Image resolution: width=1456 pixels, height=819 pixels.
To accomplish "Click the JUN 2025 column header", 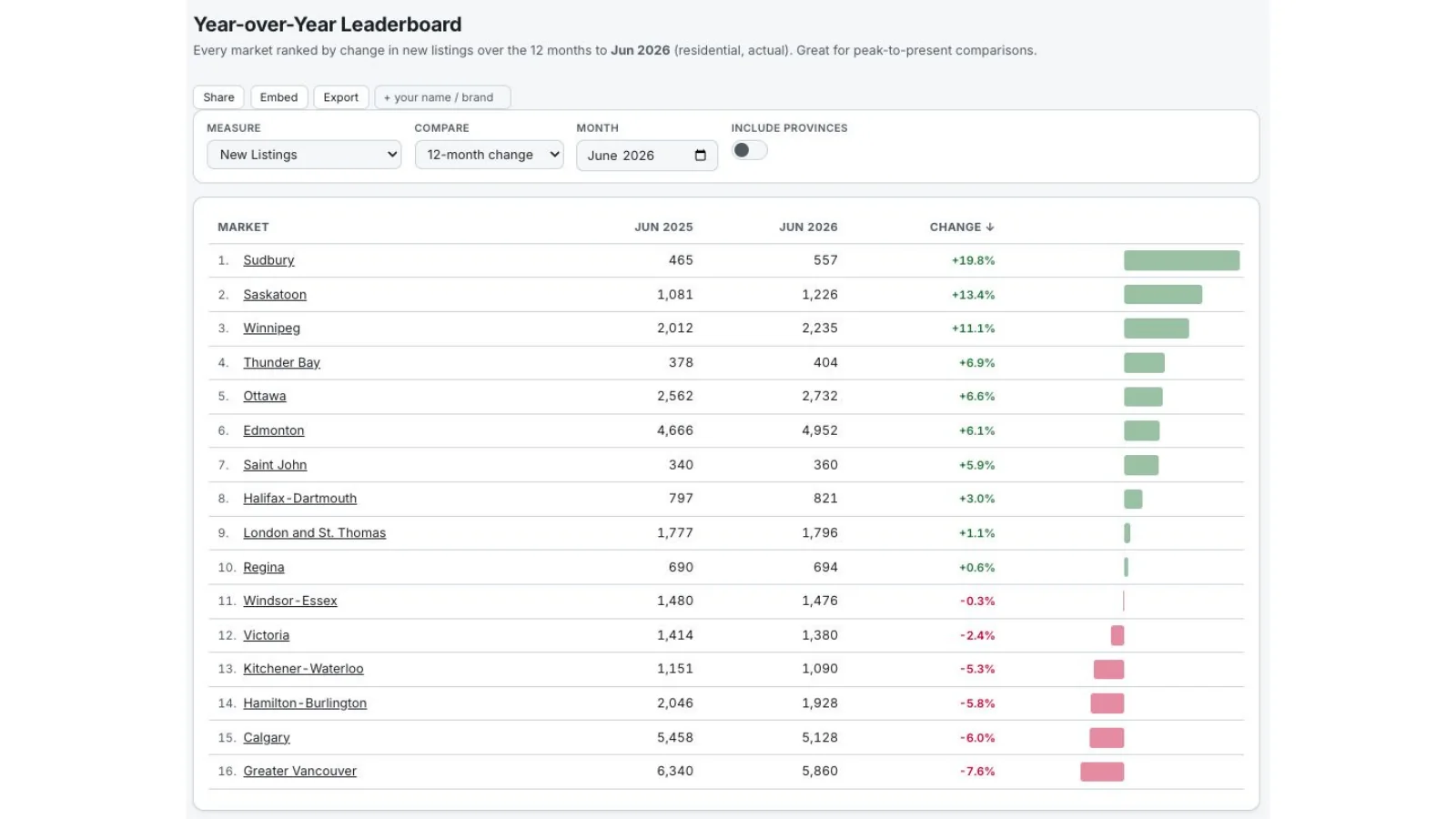I will click(663, 227).
